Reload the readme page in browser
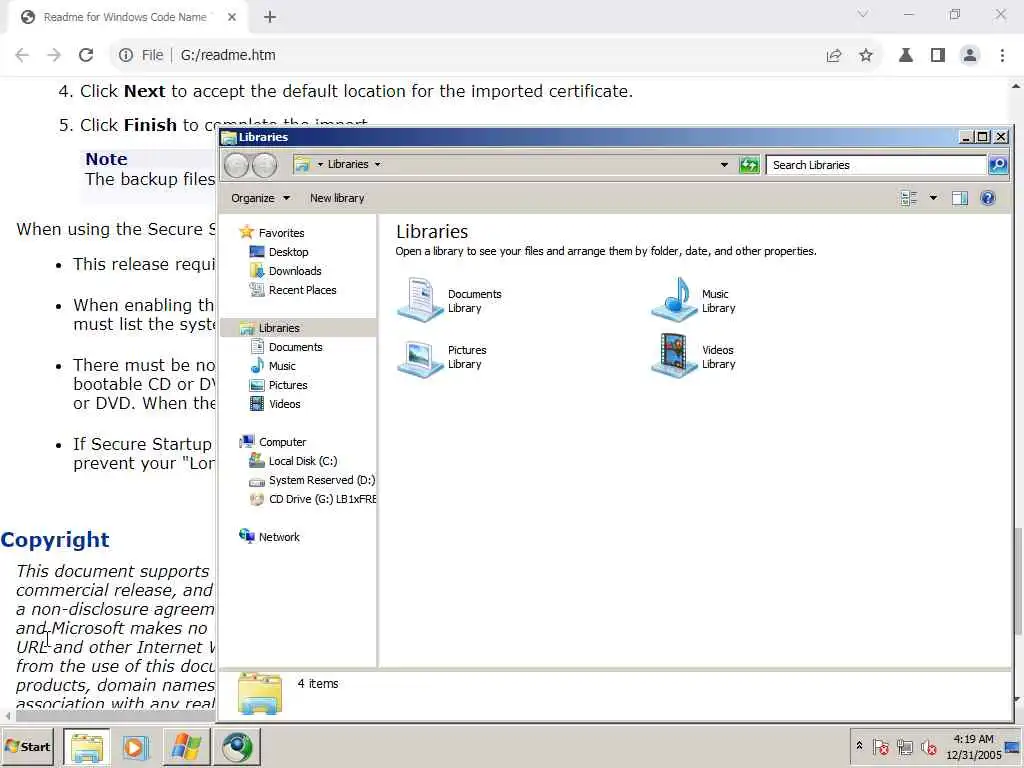Image resolution: width=1024 pixels, height=768 pixels. [x=86, y=56]
